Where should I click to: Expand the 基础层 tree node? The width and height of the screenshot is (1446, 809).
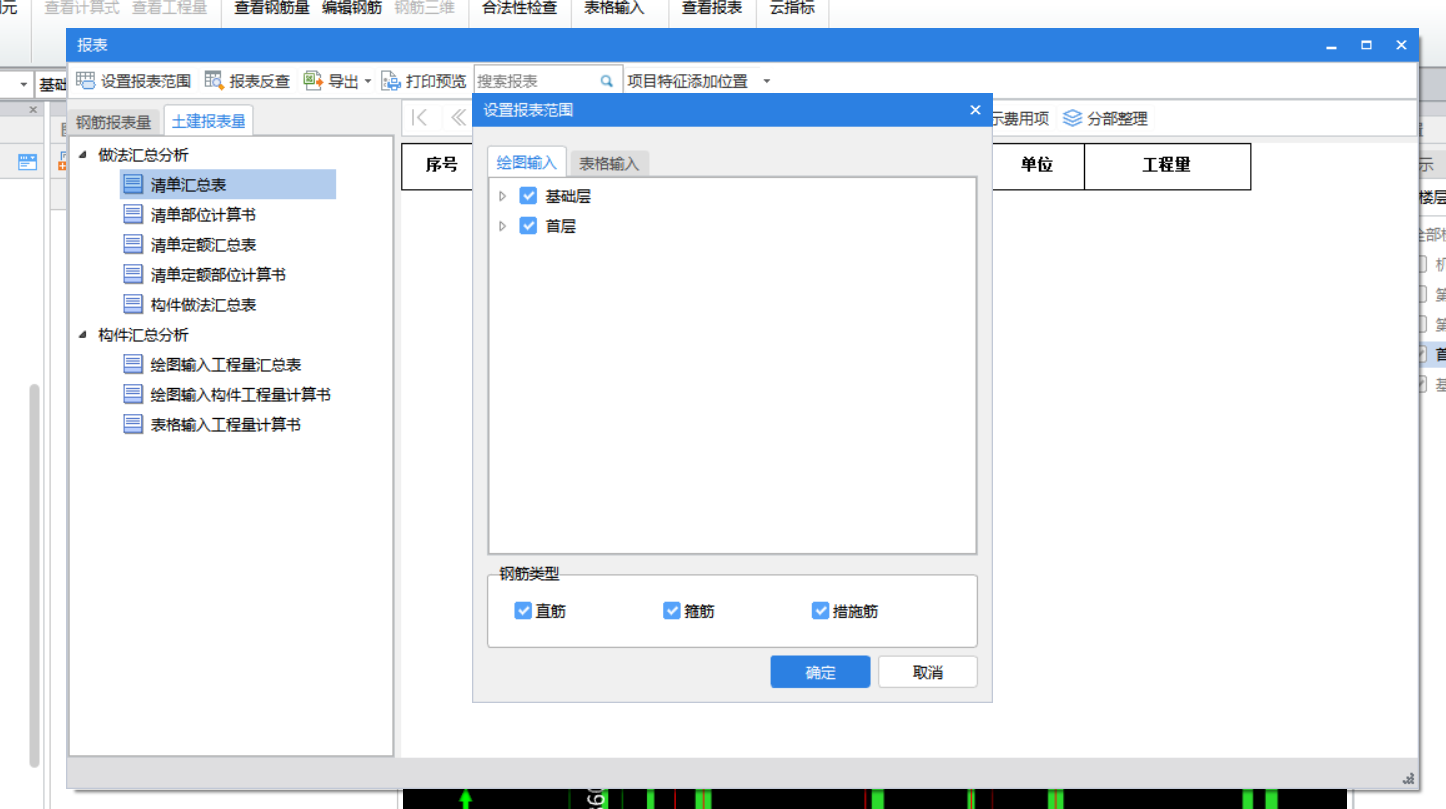(x=503, y=196)
